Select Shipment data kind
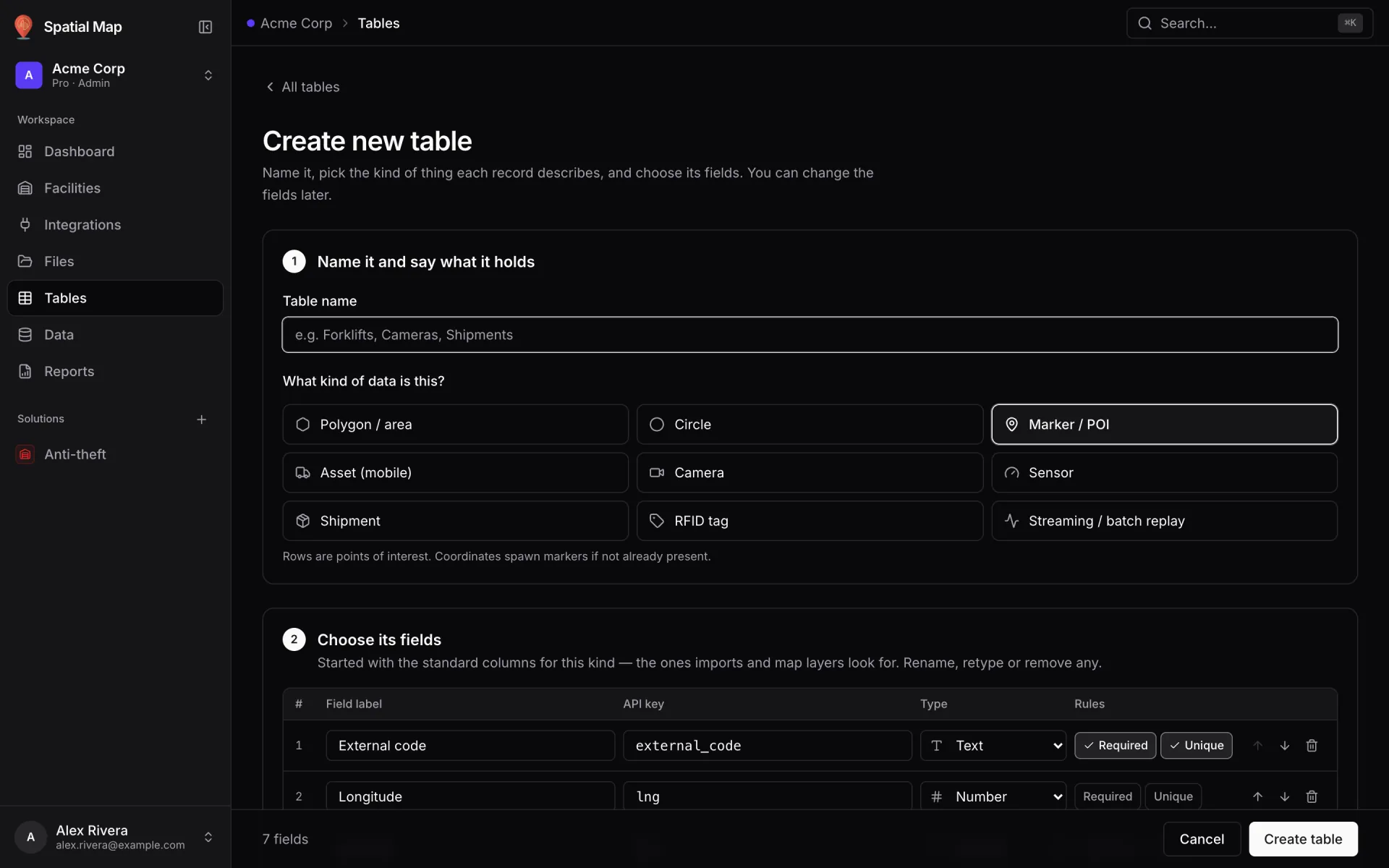Image resolution: width=1389 pixels, height=868 pixels. [x=455, y=521]
